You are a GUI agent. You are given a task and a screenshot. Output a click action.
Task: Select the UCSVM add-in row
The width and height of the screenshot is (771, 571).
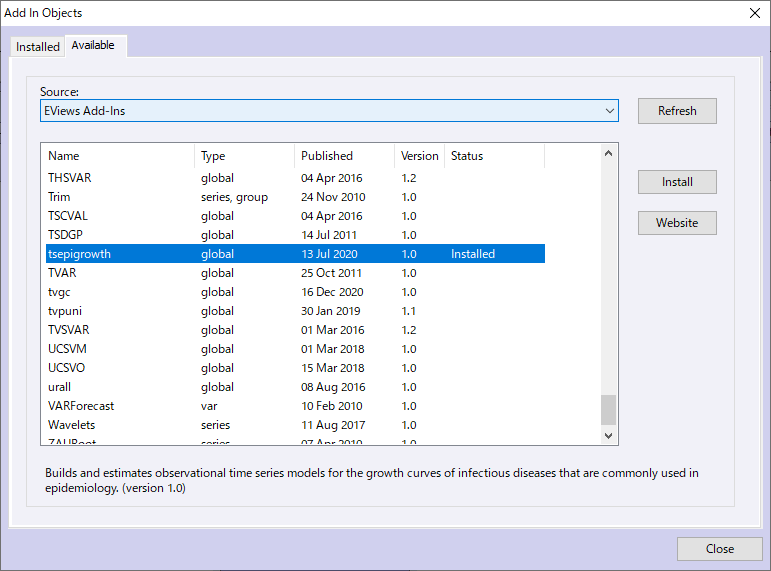click(295, 349)
